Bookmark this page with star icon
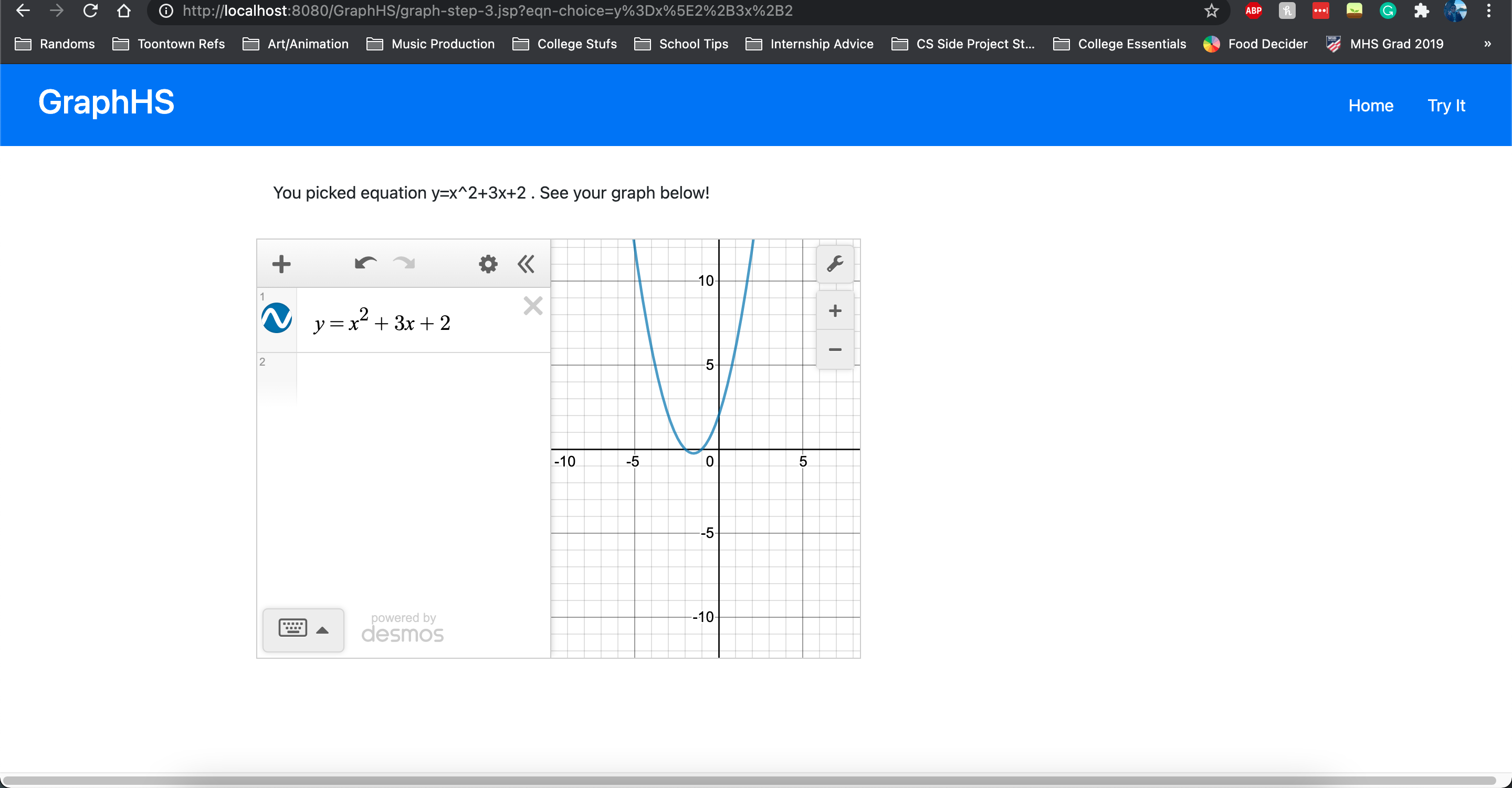 coord(1211,11)
